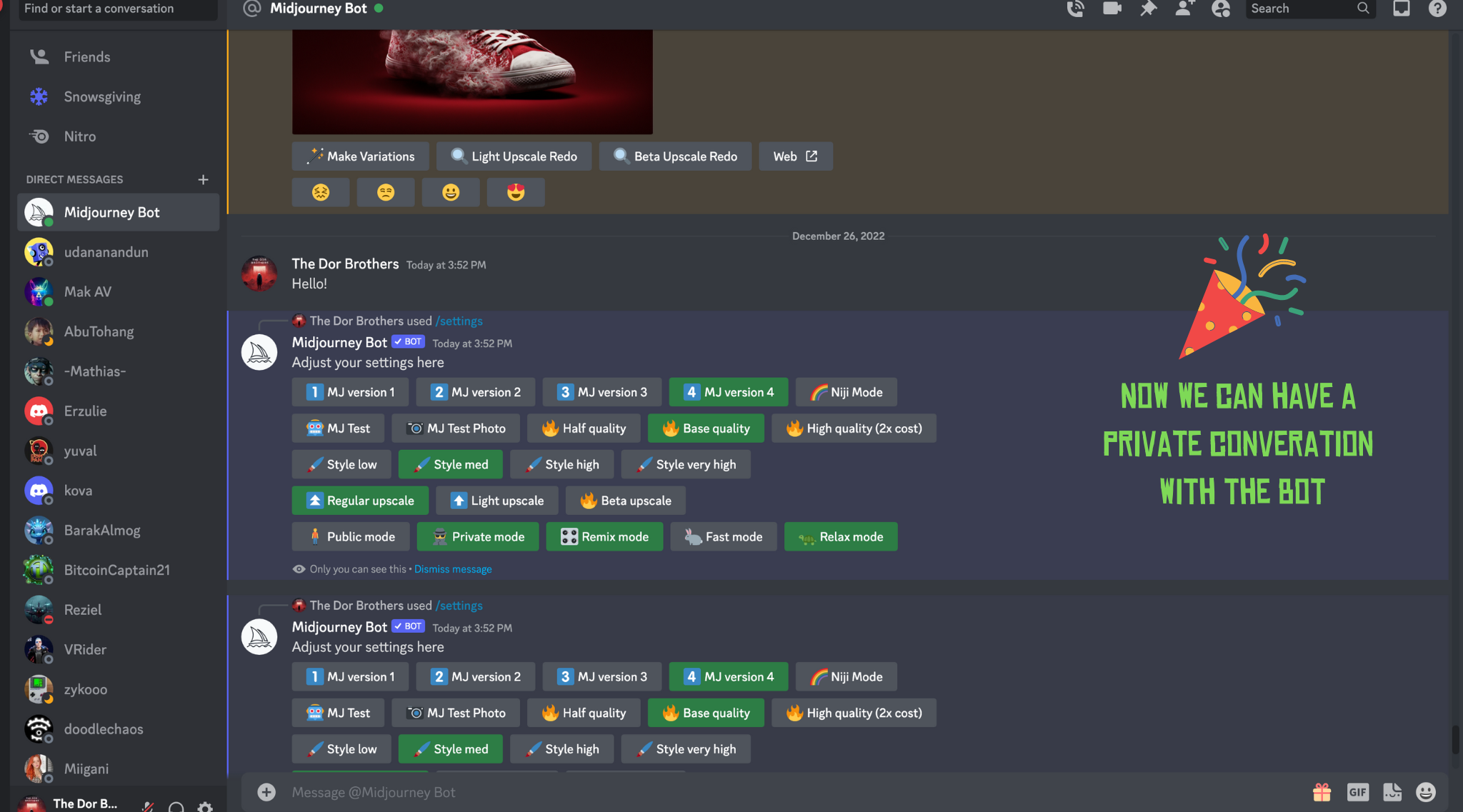Viewport: 1463px width, 812px height.
Task: Click the Find or start a conversation box
Action: 118,9
